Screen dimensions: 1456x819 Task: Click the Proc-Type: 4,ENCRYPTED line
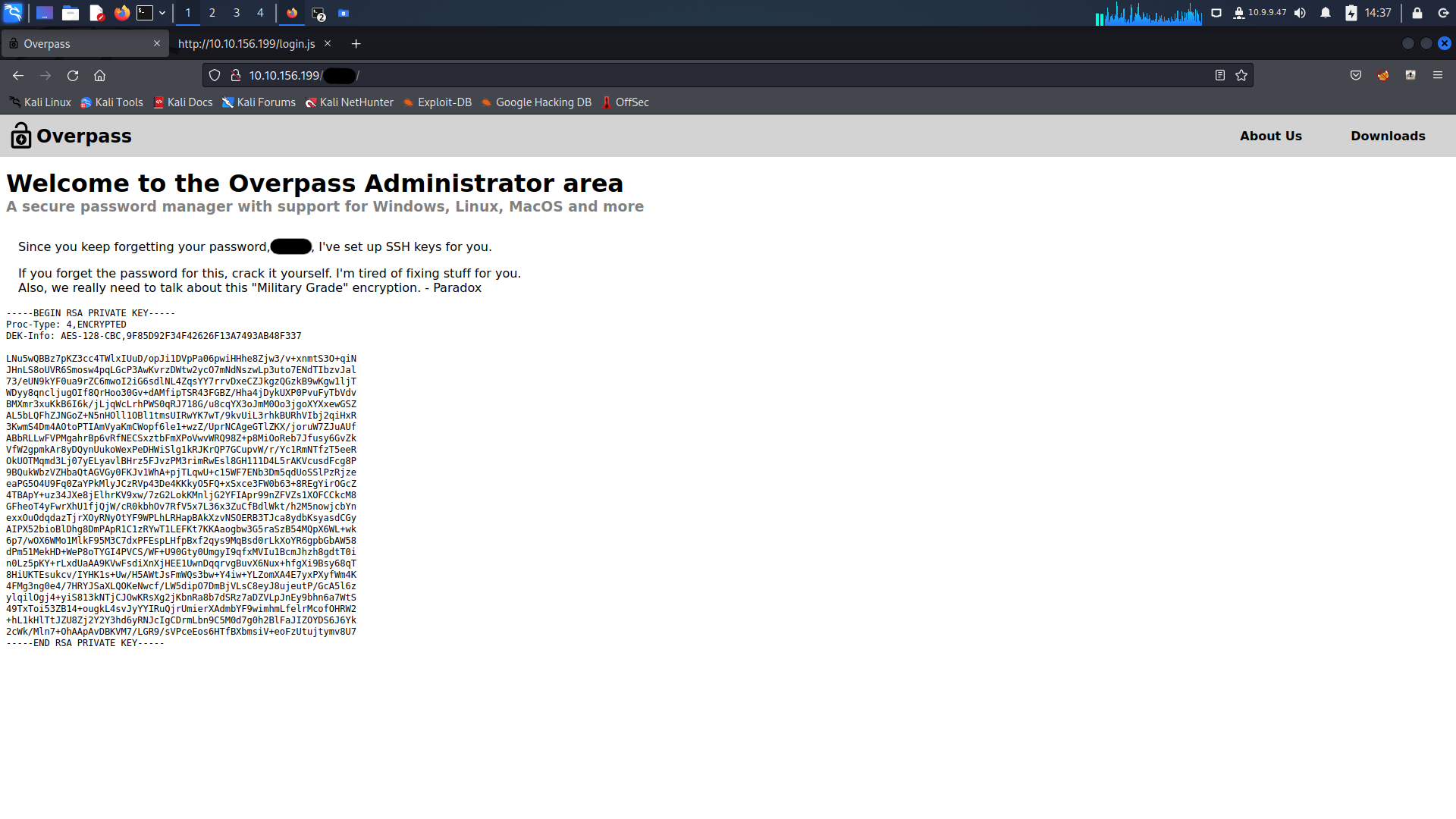tap(66, 325)
